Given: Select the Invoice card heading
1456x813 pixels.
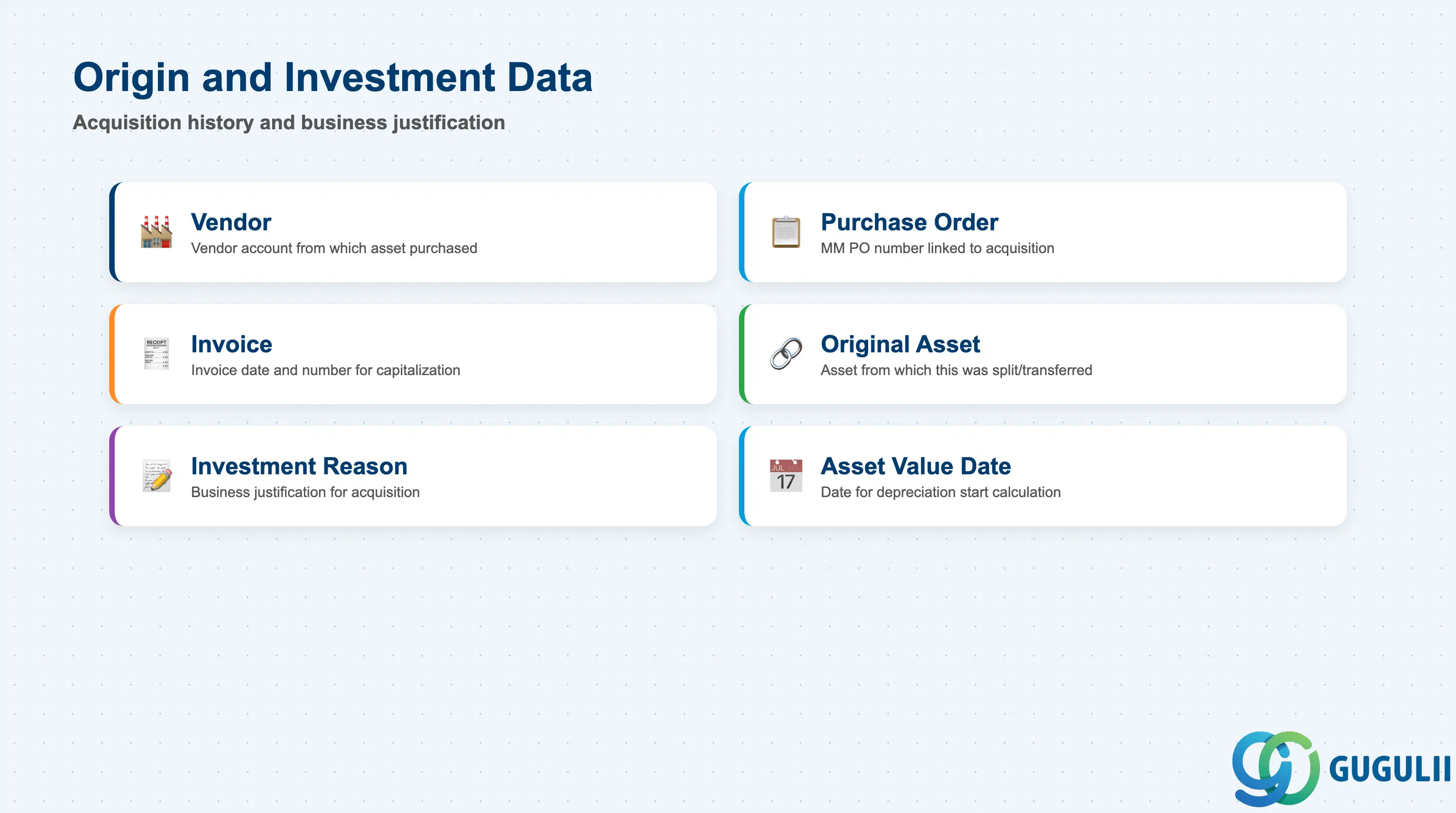Looking at the screenshot, I should 231,344.
